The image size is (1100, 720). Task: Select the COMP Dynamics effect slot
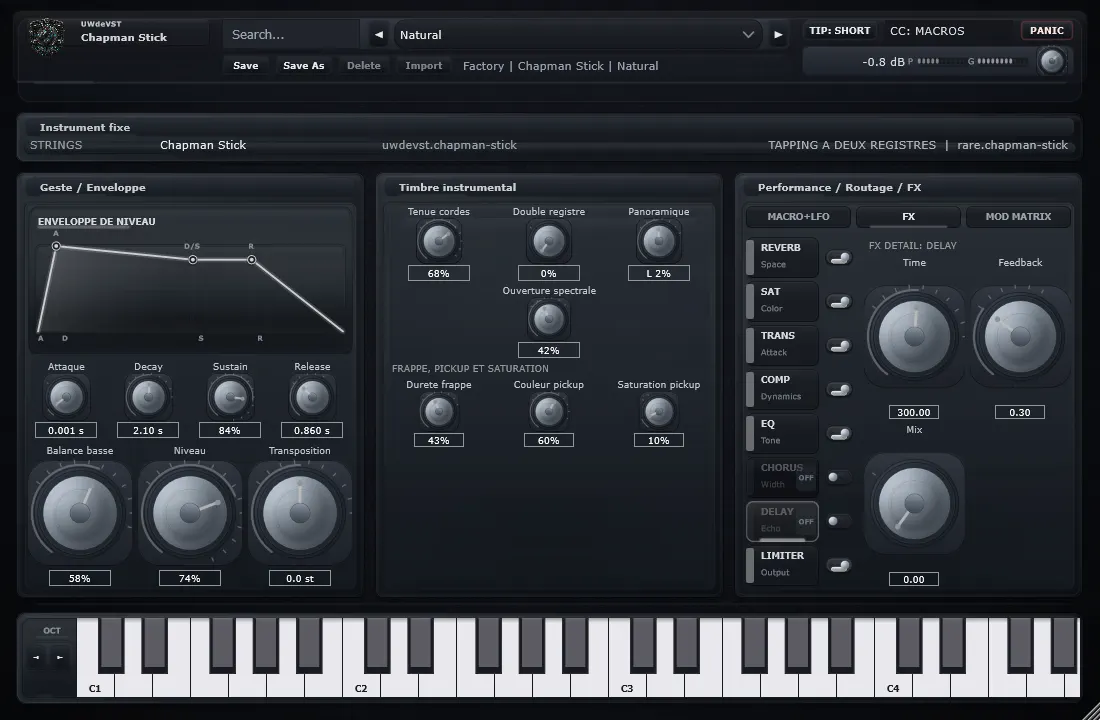point(782,388)
